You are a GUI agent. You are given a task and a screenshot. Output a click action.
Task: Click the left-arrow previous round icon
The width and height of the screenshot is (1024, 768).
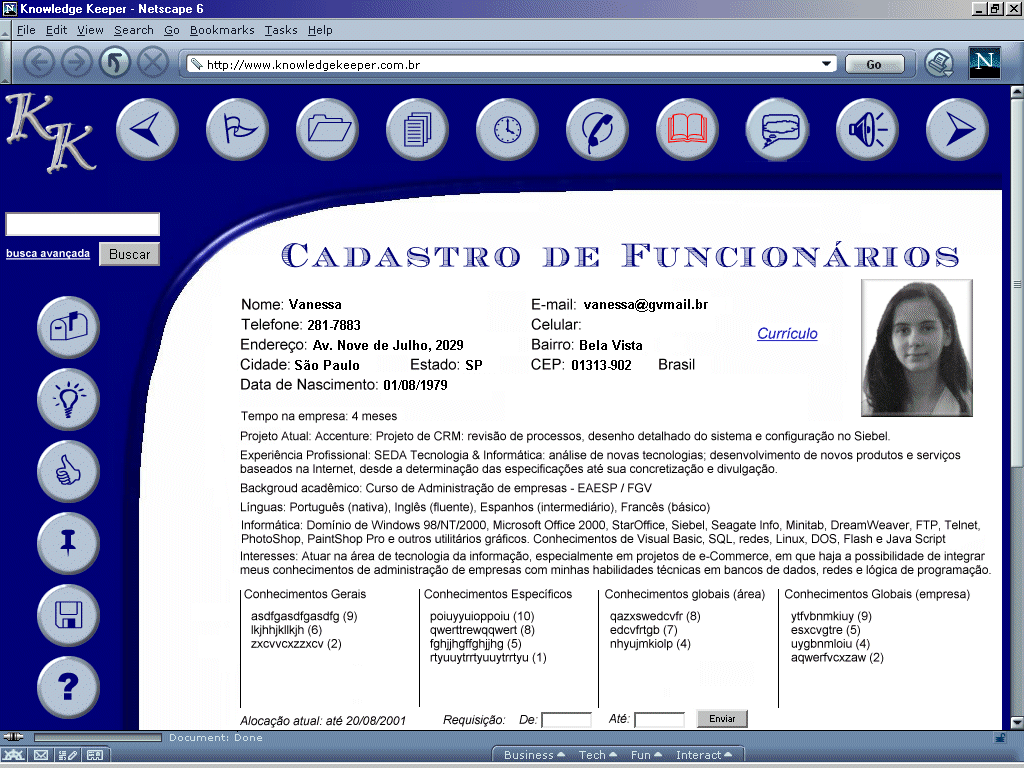pyautogui.click(x=147, y=129)
